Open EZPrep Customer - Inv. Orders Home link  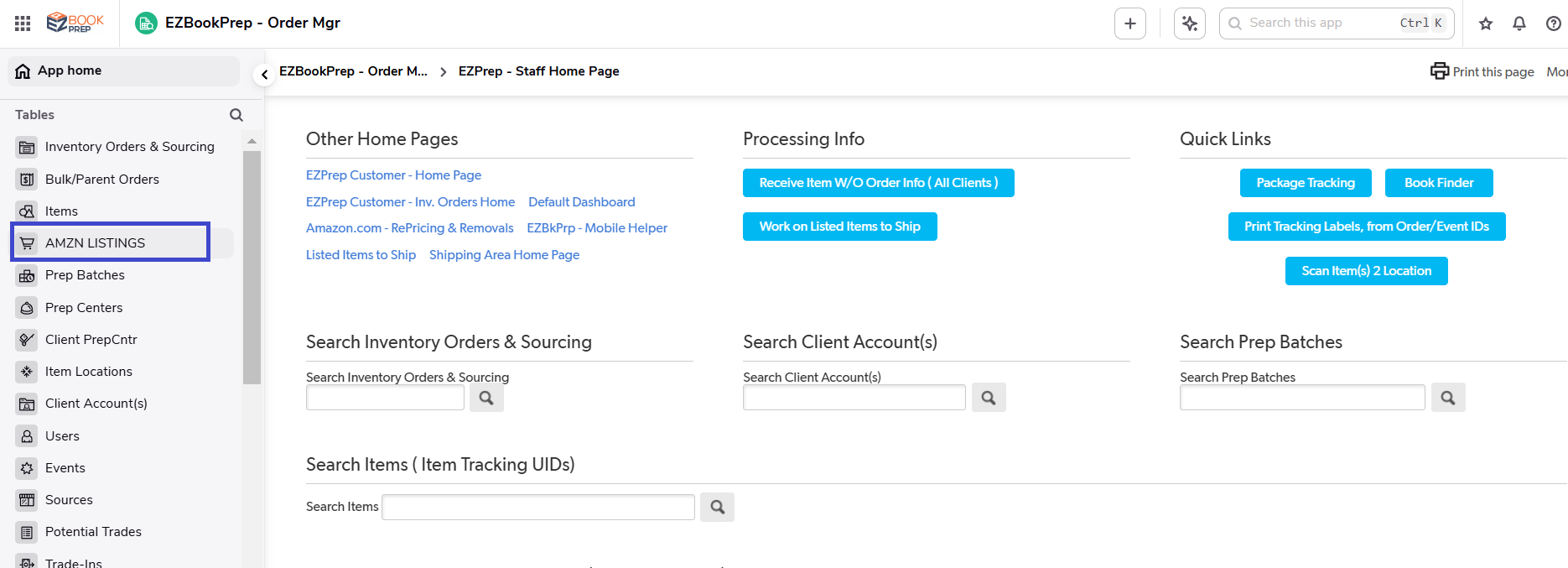pyautogui.click(x=410, y=202)
